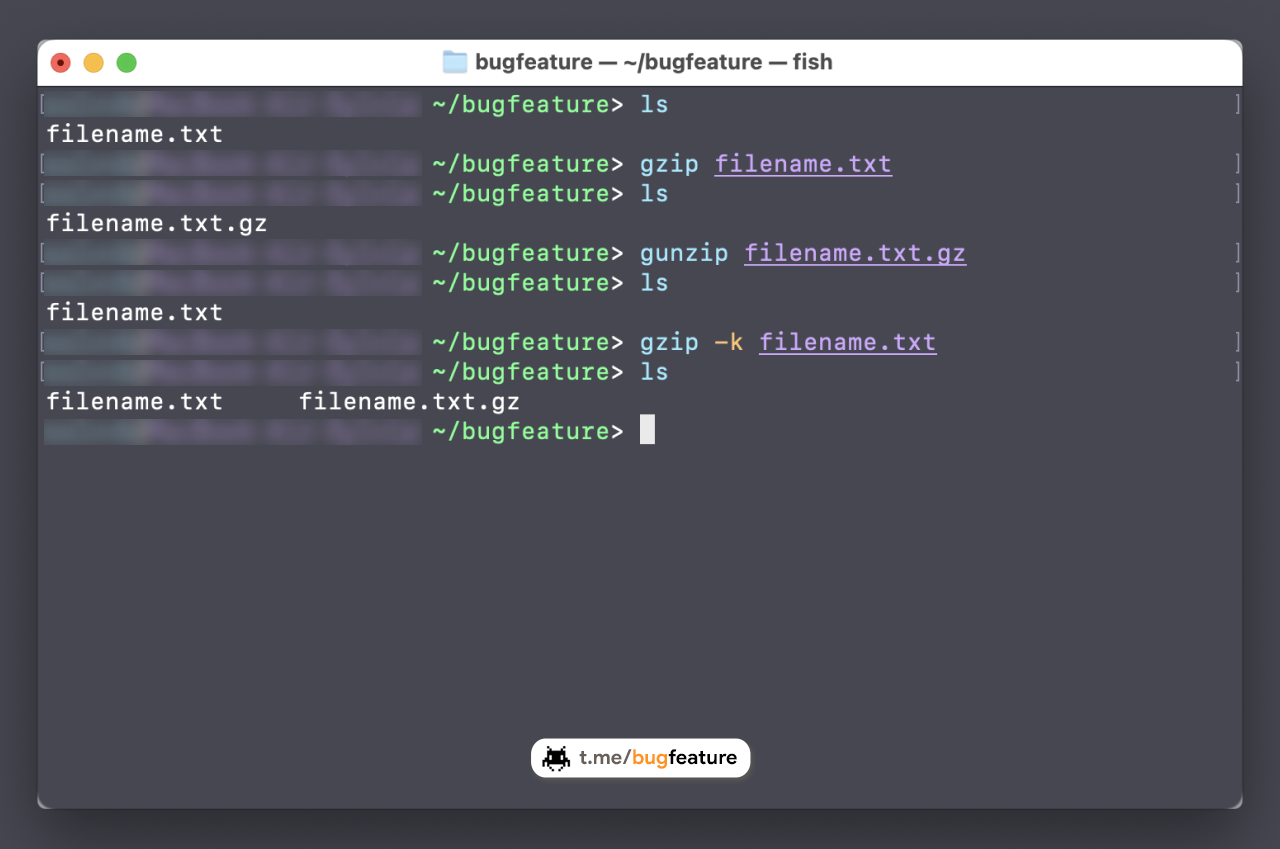Minimize the terminal with yellow button
Image resolution: width=1280 pixels, height=849 pixels.
tap(93, 63)
